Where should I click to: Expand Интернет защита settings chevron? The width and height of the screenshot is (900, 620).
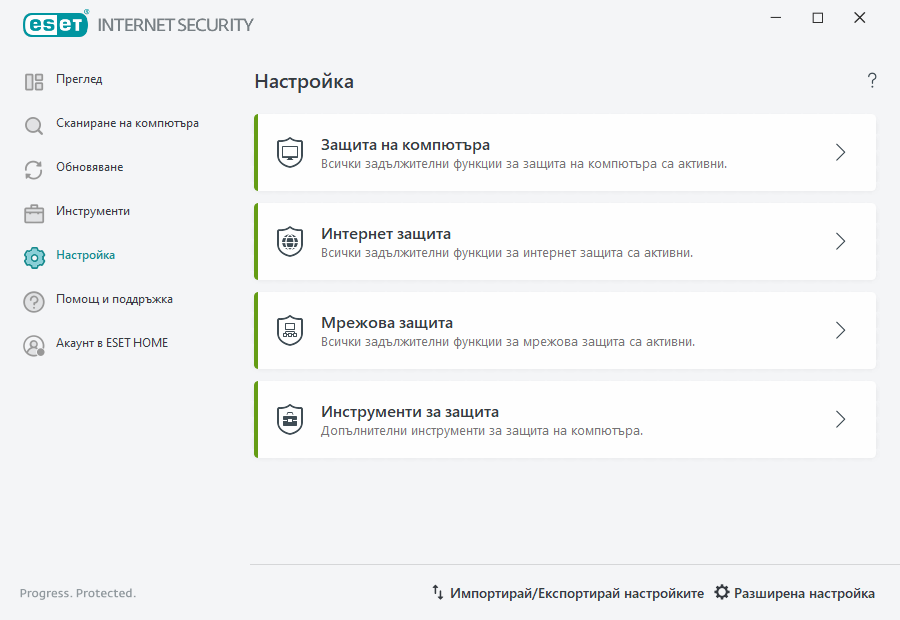pos(840,240)
